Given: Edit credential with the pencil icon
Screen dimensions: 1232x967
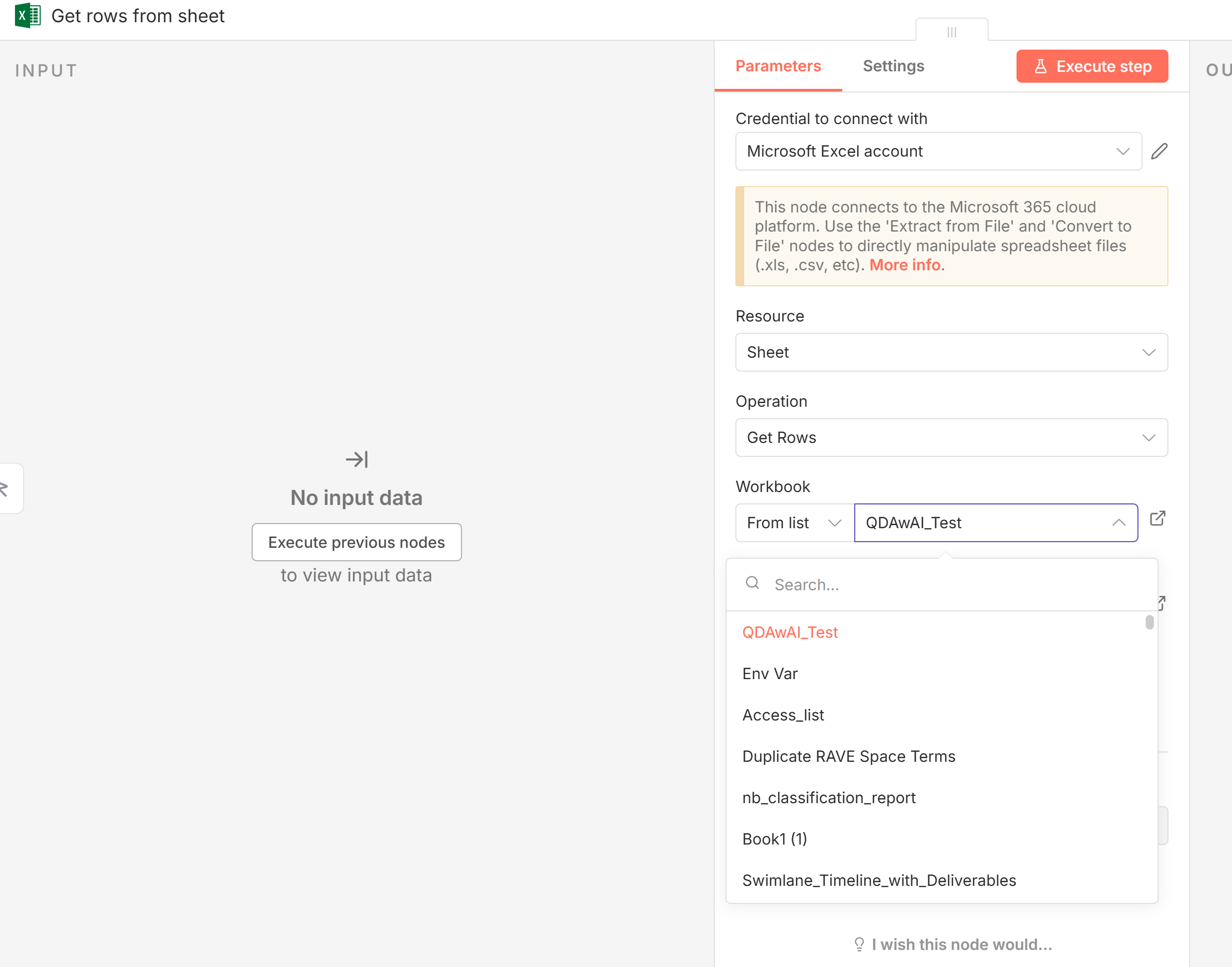Looking at the screenshot, I should click(1159, 151).
